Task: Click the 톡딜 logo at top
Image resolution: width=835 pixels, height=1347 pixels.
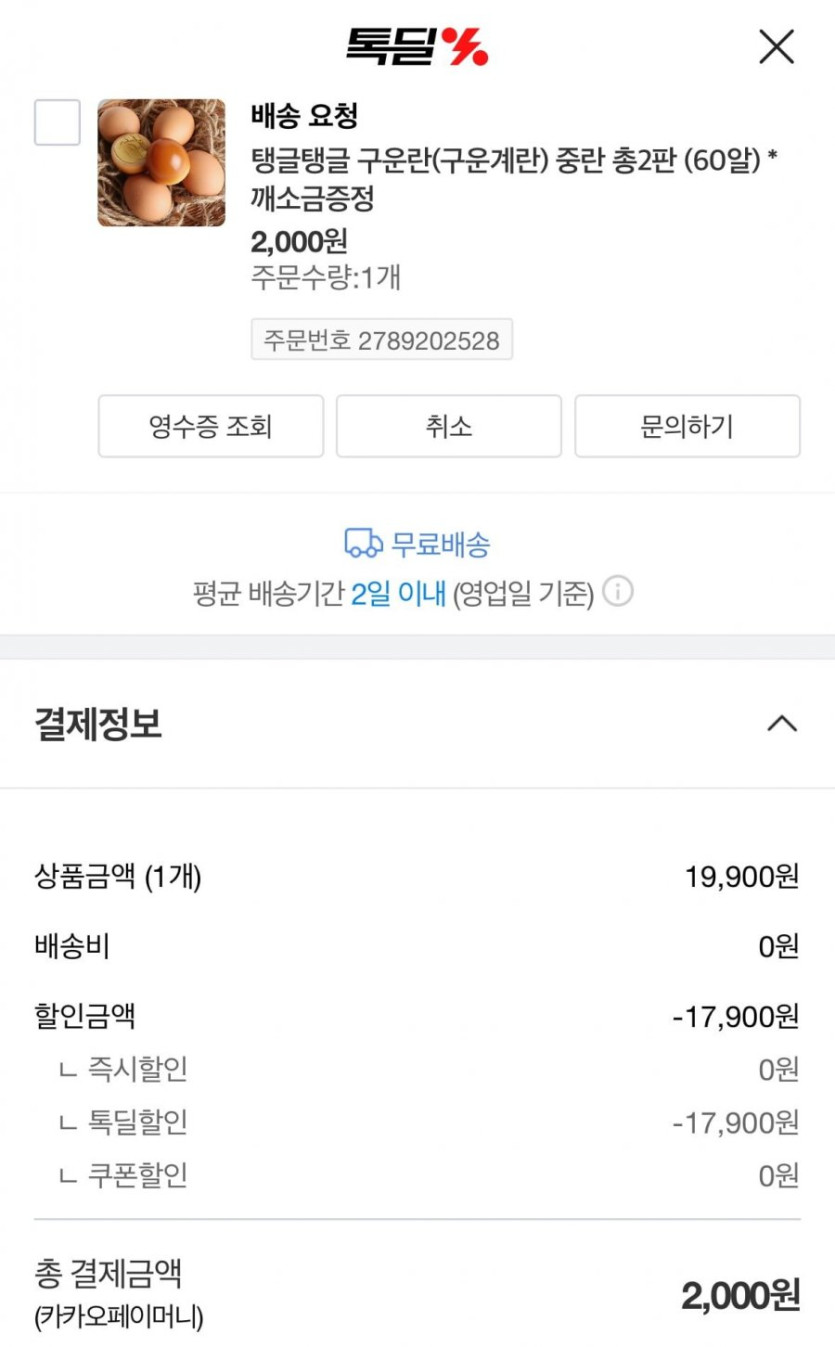Action: 416,46
